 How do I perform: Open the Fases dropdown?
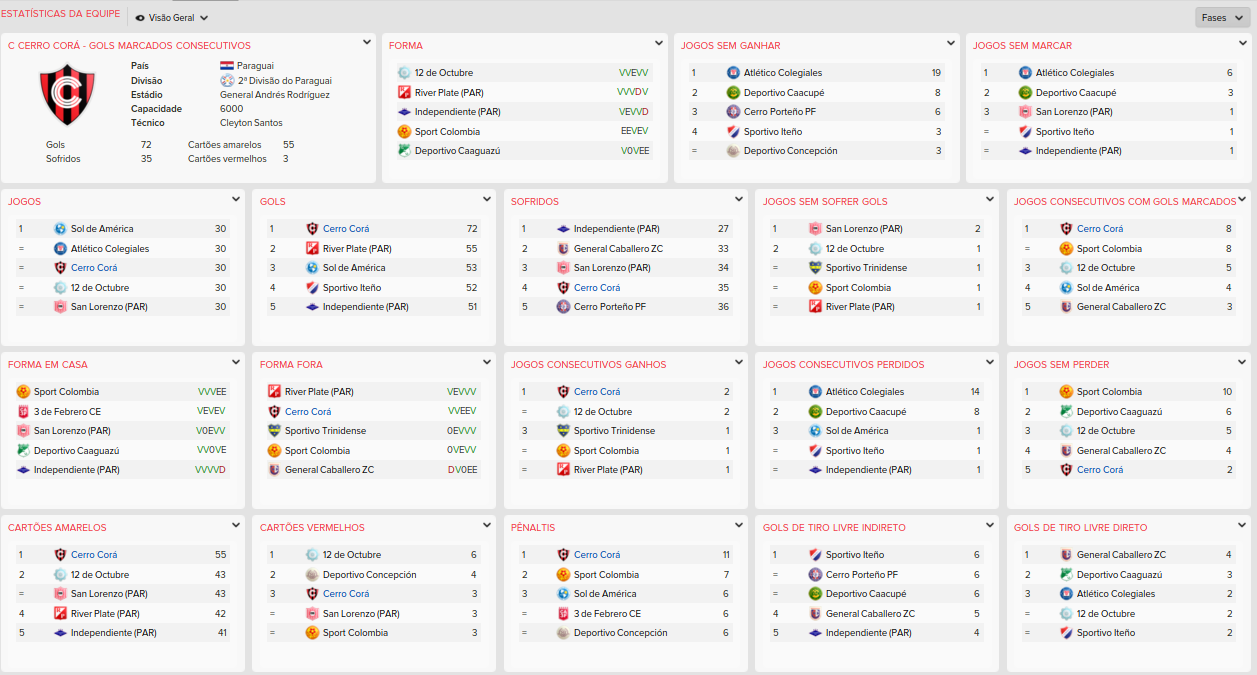pyautogui.click(x=1220, y=18)
